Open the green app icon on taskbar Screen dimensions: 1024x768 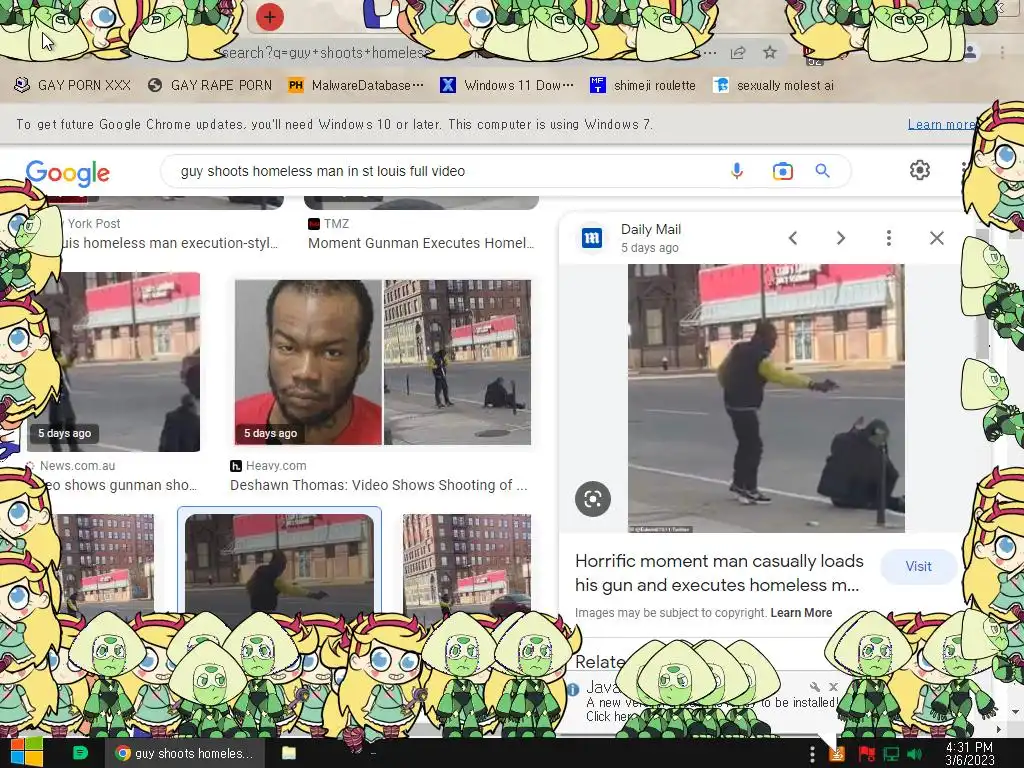pyautogui.click(x=80, y=753)
